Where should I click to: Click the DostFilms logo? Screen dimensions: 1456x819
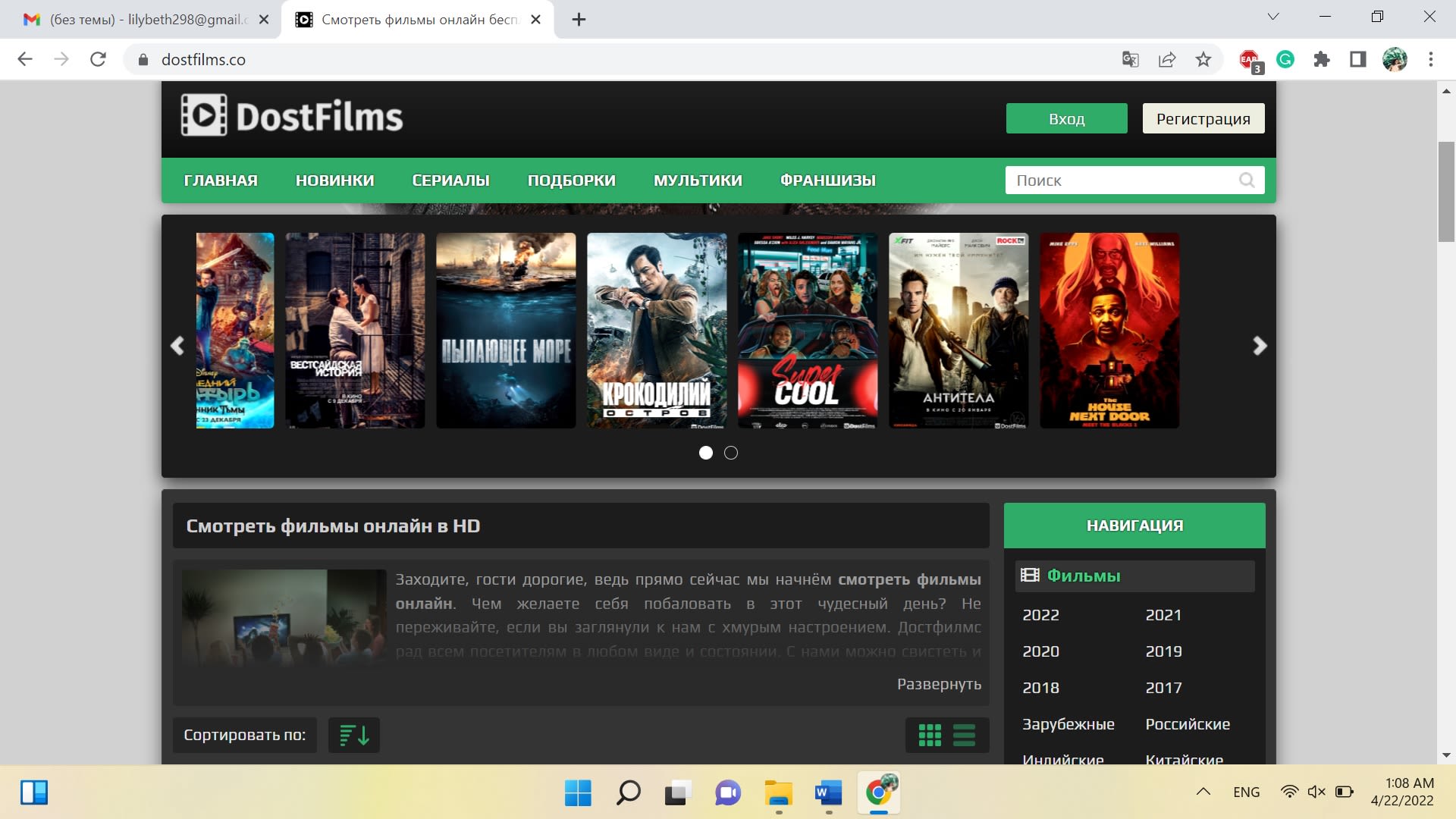tap(292, 116)
